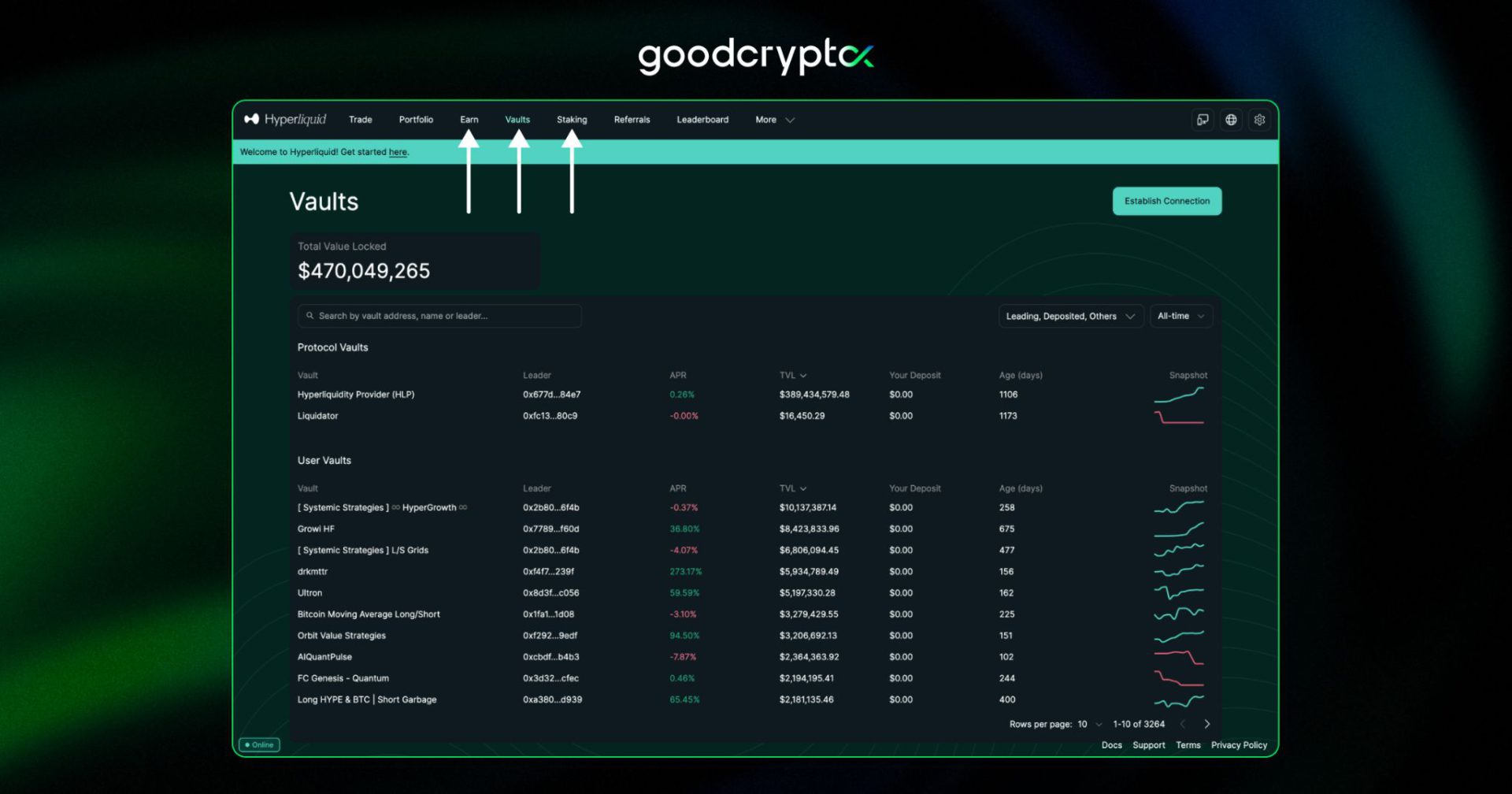Sort User Vaults by TVL
Screen dimensions: 1512x794
click(793, 489)
